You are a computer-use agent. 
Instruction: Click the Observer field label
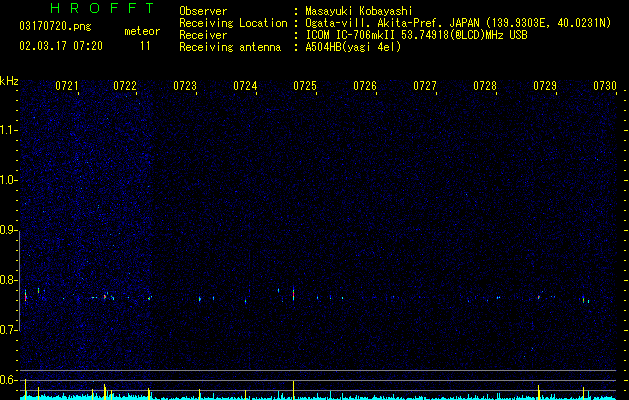tap(203, 11)
